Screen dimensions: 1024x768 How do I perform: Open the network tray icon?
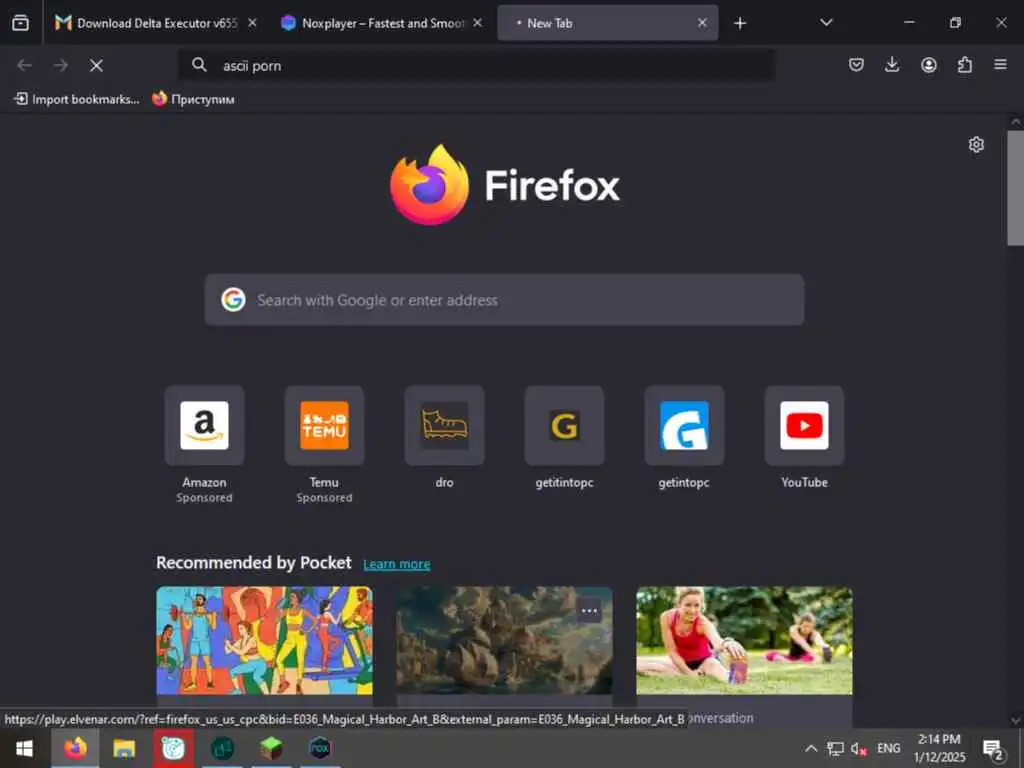pyautogui.click(x=835, y=748)
